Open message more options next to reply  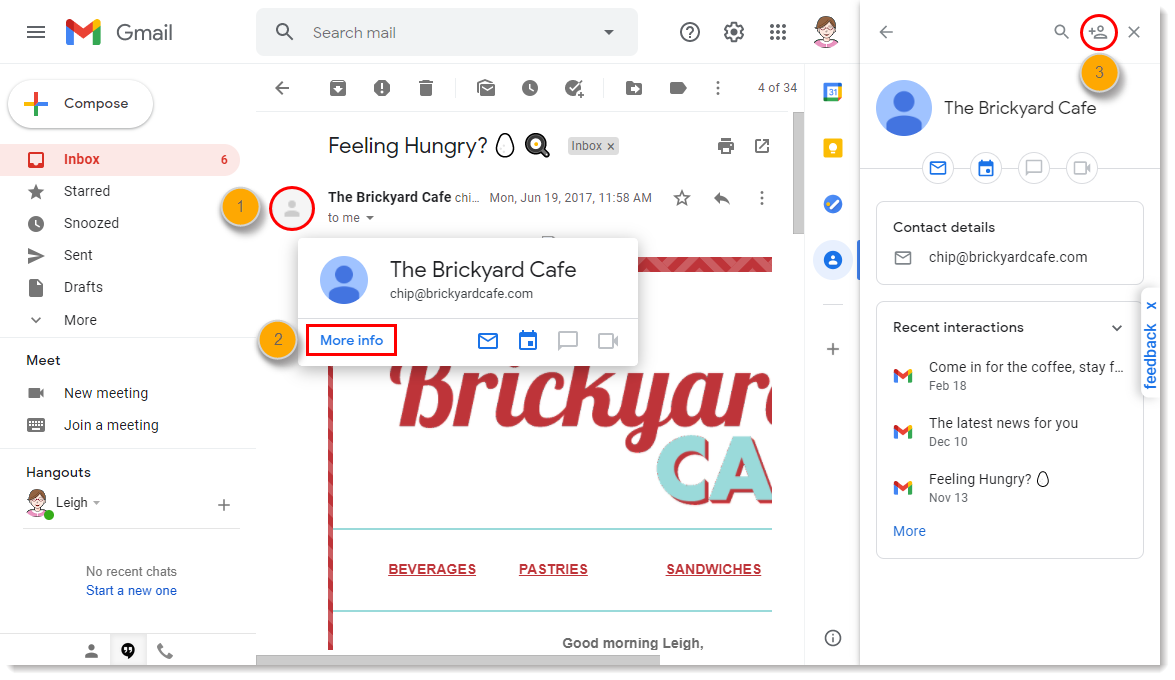click(x=761, y=198)
